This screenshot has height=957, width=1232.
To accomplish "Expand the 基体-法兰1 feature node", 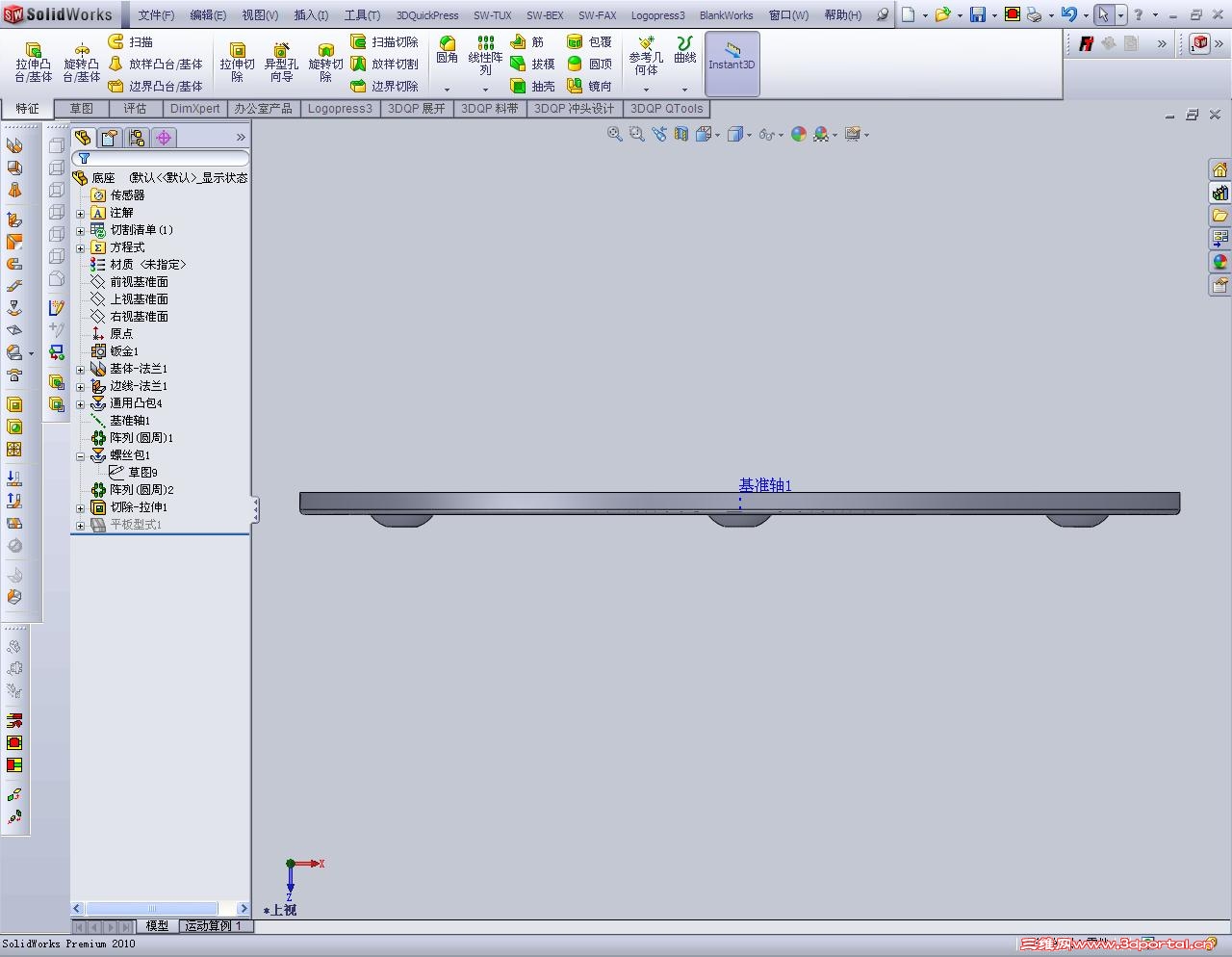I will click(81, 369).
